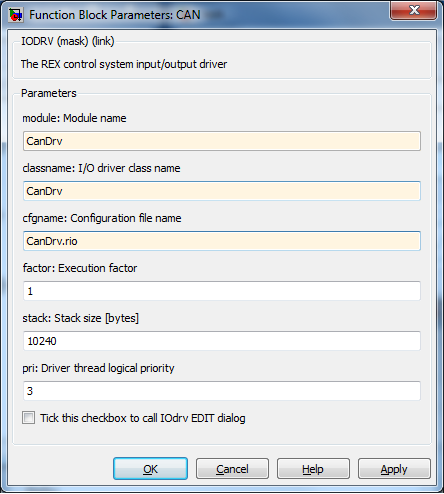The image size is (444, 494).
Task: Edit the CanDrv.rio configuration file name field
Action: click(222, 241)
